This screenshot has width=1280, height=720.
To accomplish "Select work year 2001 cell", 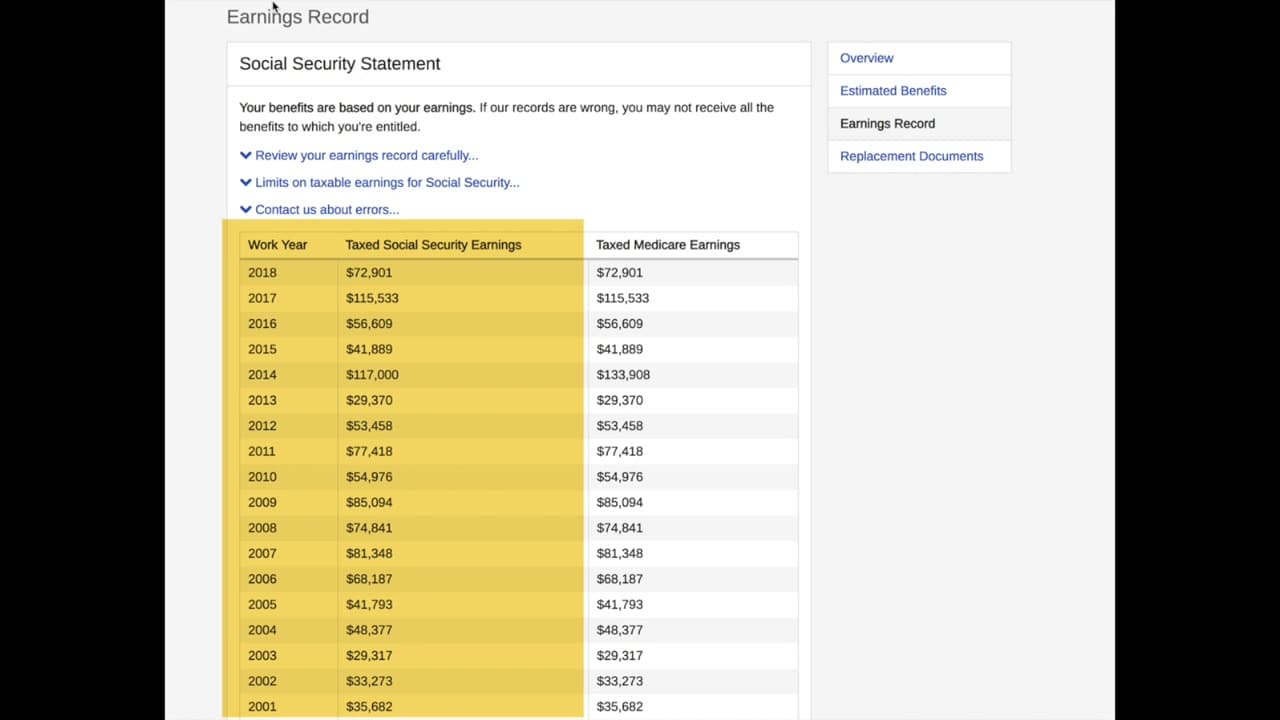I will (262, 706).
